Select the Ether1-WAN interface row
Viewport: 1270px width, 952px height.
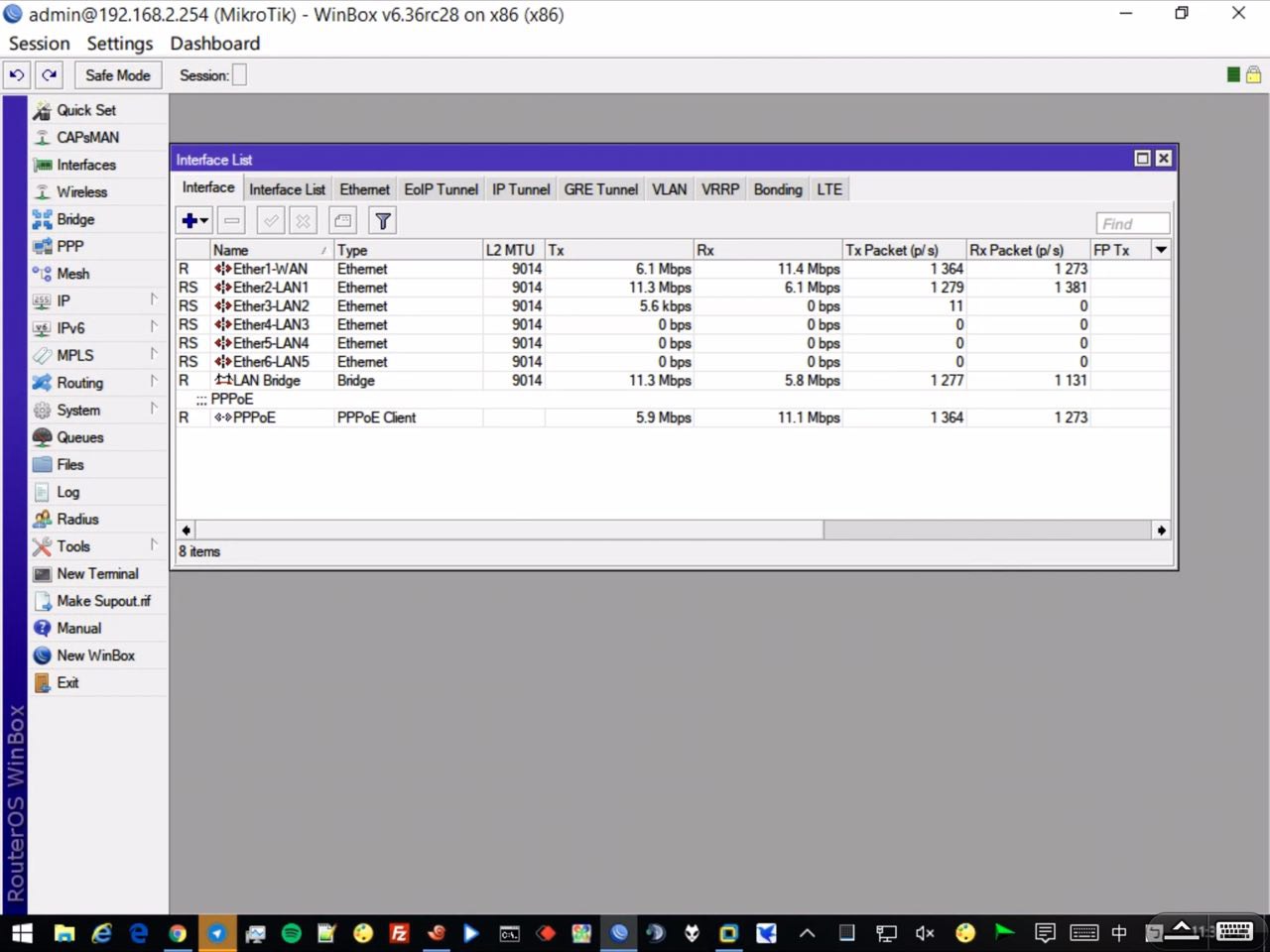click(270, 269)
